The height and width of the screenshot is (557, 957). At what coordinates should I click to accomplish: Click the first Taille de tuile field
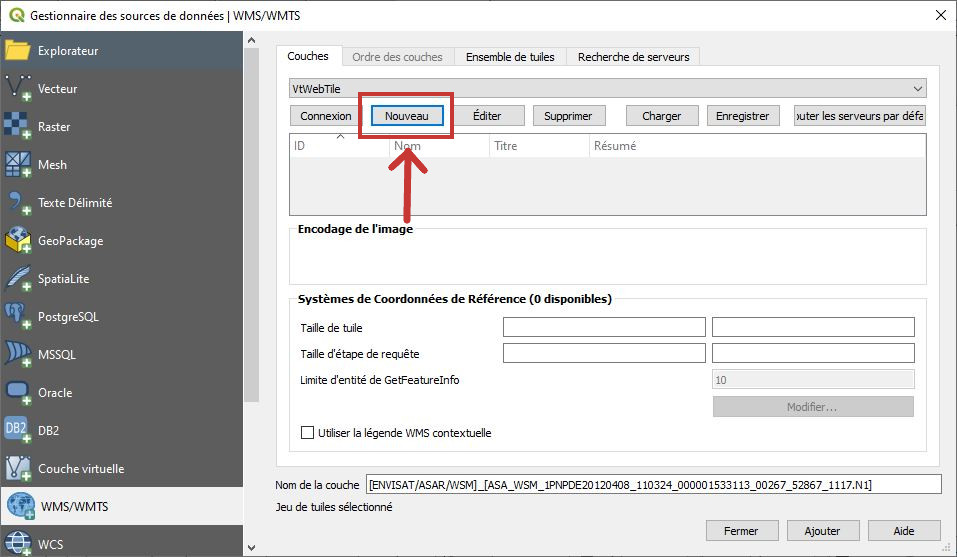tap(604, 328)
